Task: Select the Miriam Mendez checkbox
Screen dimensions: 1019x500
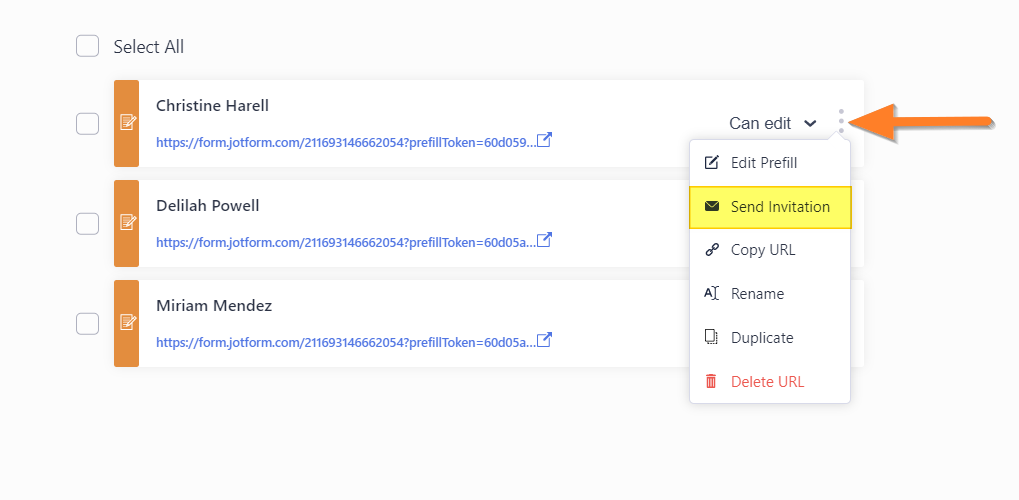Action: click(88, 323)
